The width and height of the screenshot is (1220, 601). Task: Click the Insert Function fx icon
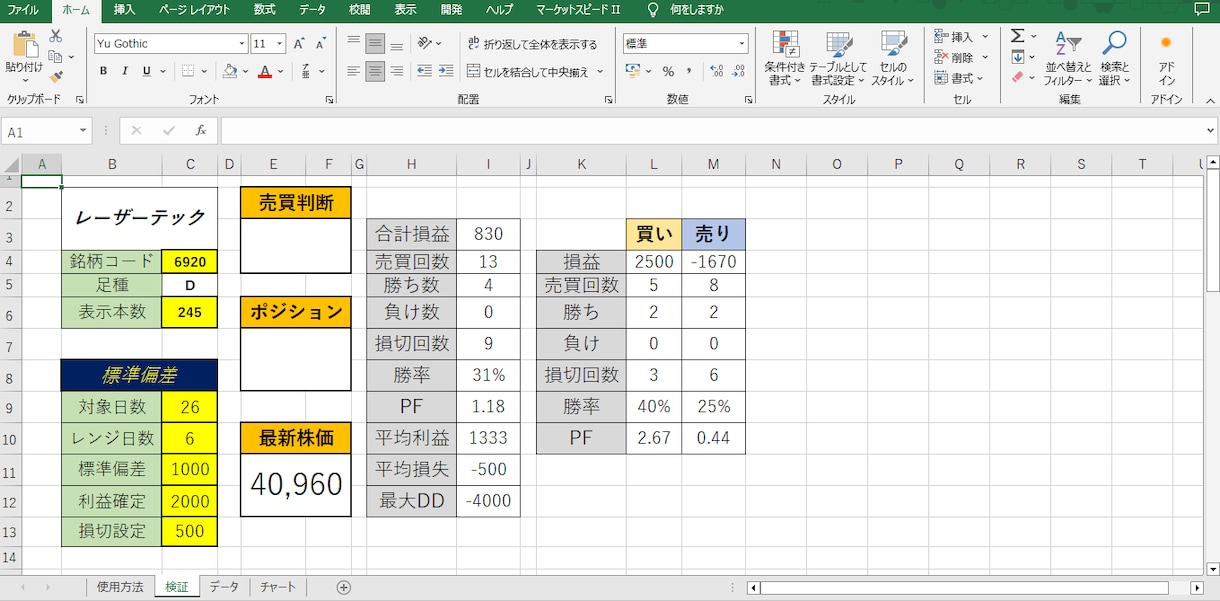[x=200, y=131]
